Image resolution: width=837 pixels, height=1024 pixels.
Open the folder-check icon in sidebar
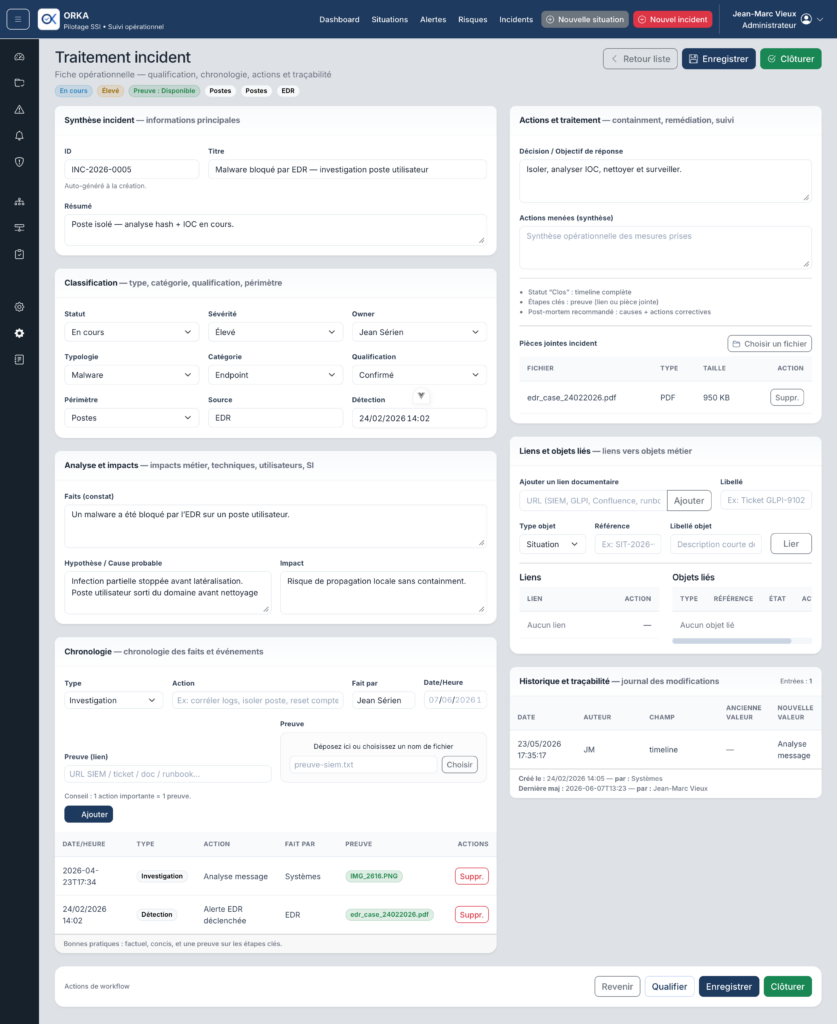[x=20, y=83]
